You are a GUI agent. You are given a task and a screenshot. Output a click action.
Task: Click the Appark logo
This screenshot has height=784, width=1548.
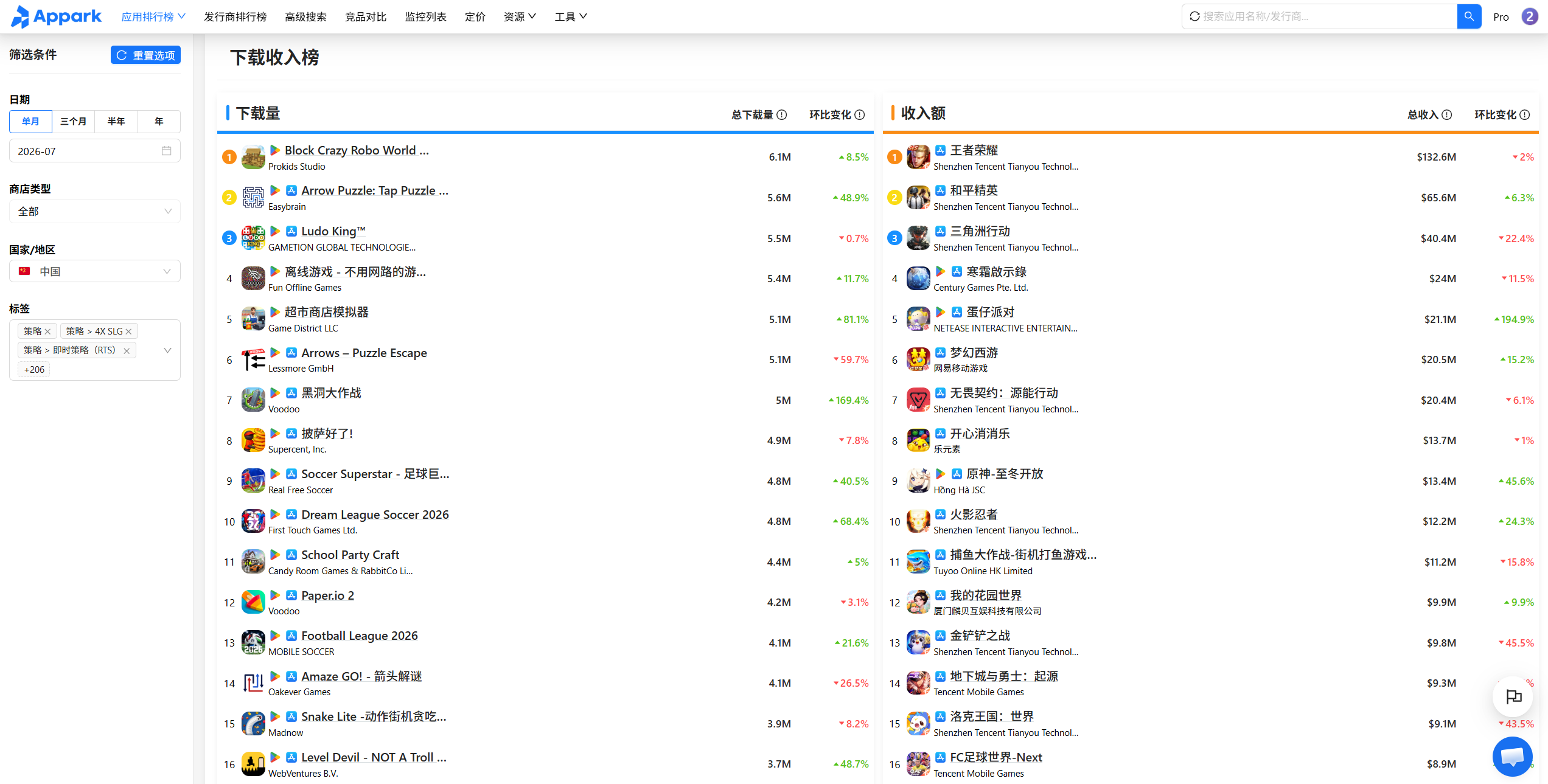pos(56,16)
